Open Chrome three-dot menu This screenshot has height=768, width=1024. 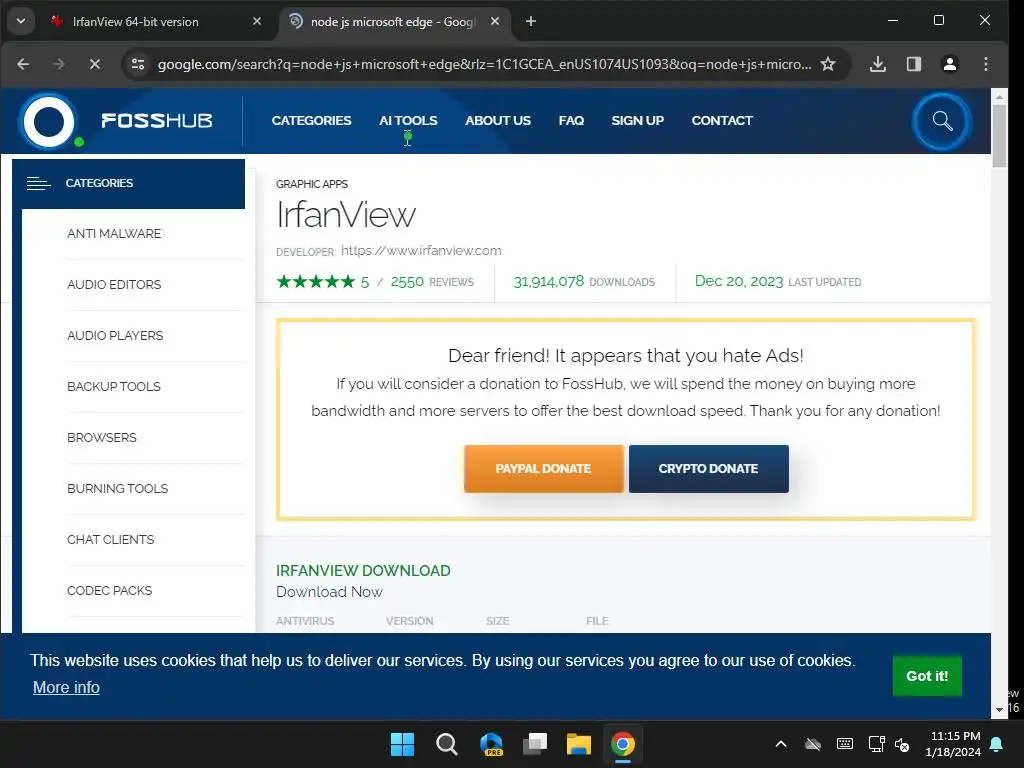click(985, 64)
